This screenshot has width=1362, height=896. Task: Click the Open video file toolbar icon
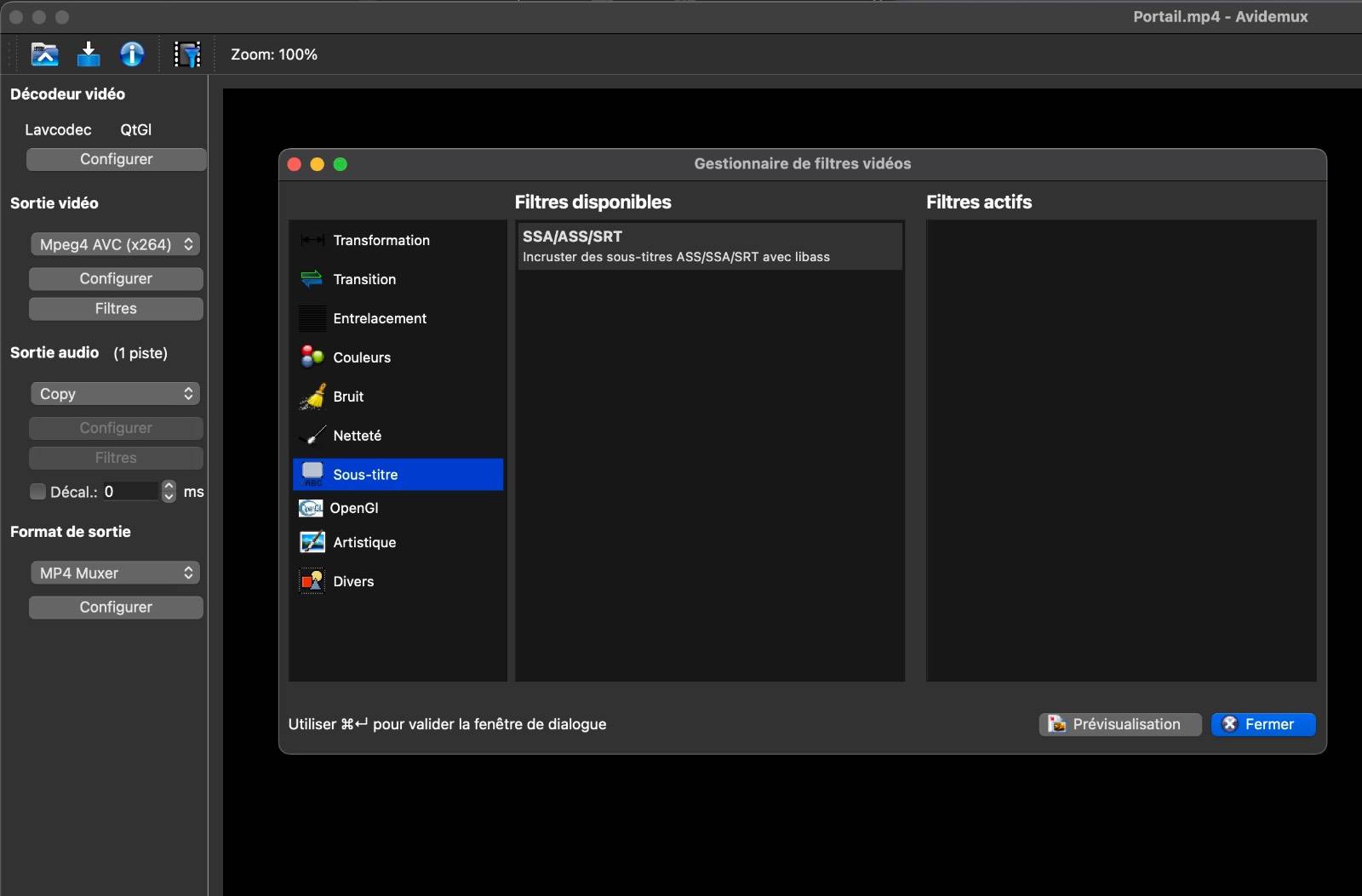(44, 54)
